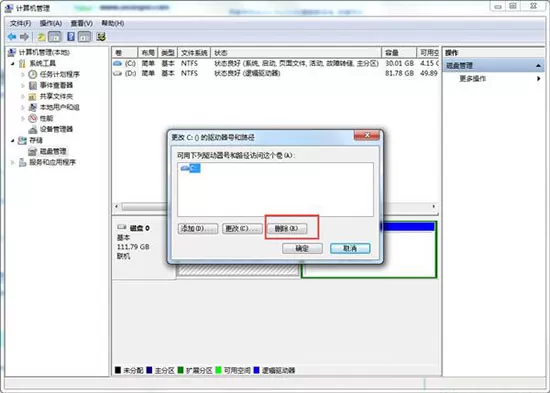550x393 pixels.
Task: Click the 添加(D)... button
Action: pos(198,229)
